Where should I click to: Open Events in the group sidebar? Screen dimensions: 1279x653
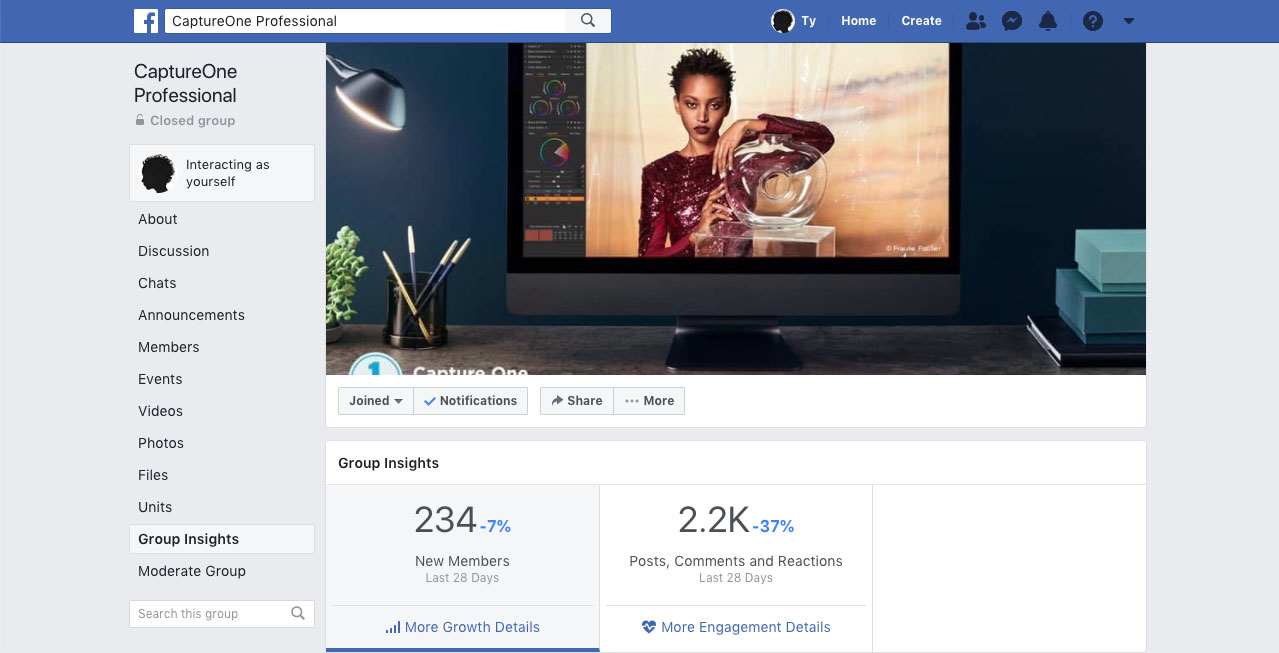click(160, 379)
